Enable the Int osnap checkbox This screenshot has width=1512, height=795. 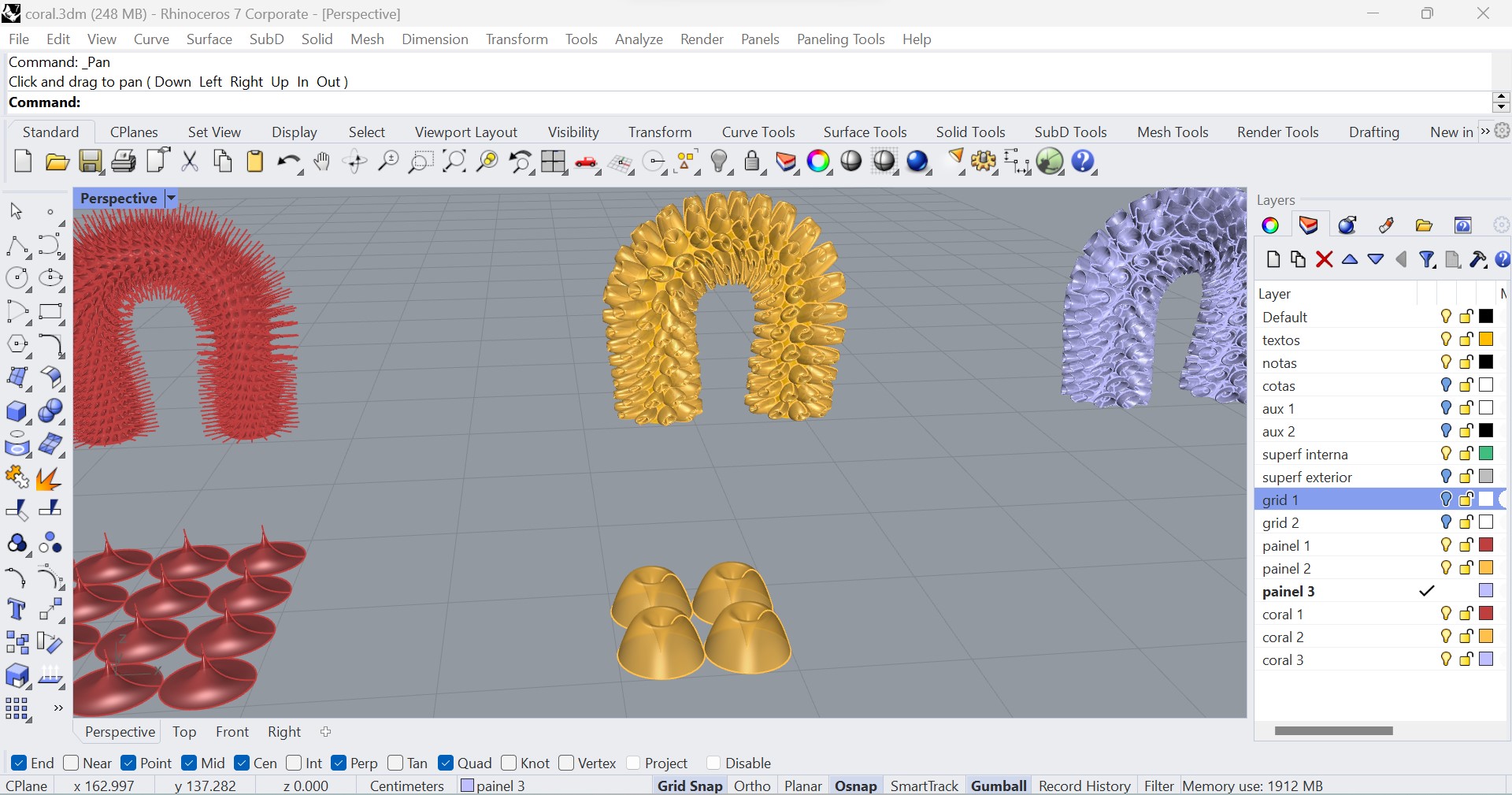tap(294, 763)
